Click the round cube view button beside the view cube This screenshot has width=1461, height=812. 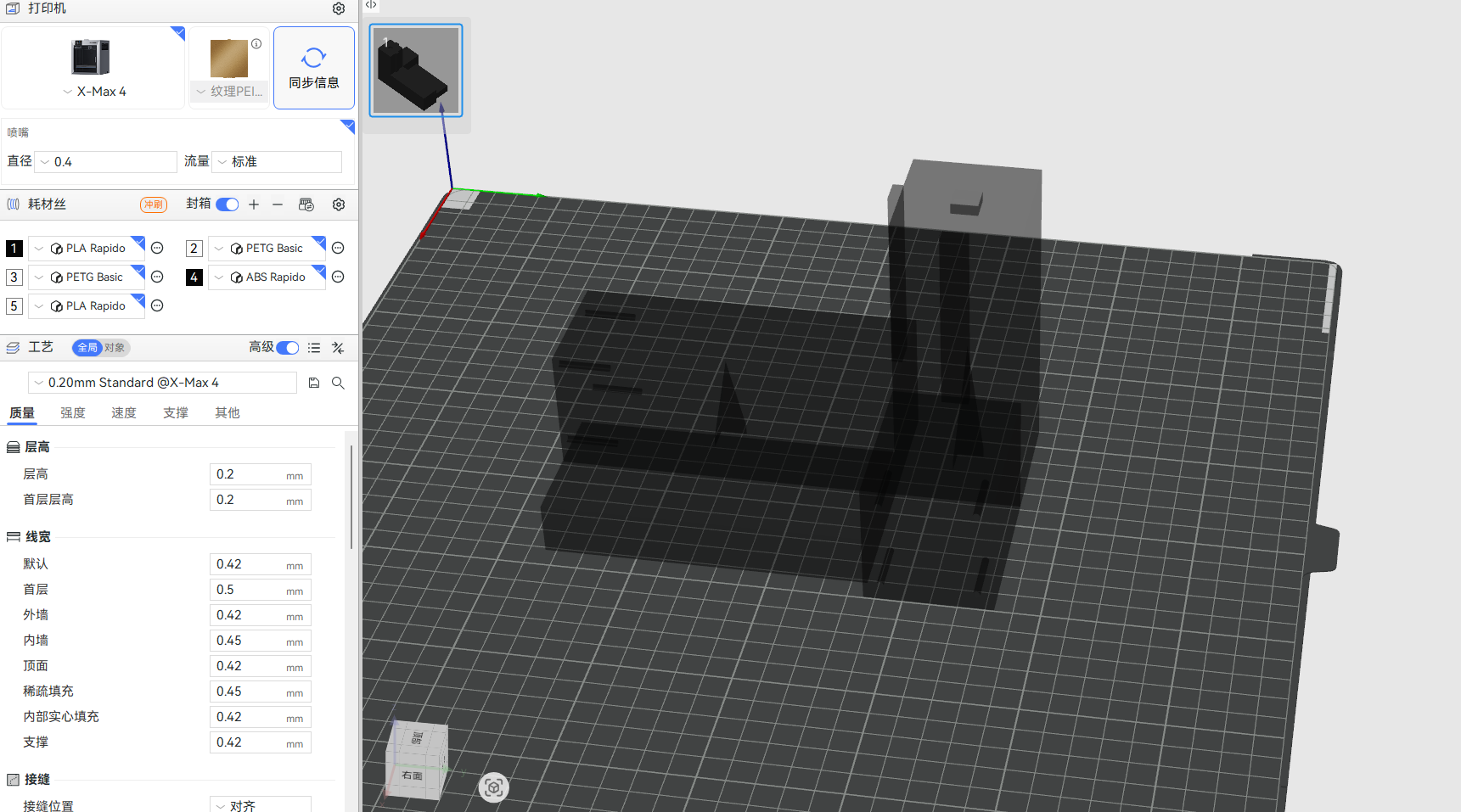[x=493, y=787]
